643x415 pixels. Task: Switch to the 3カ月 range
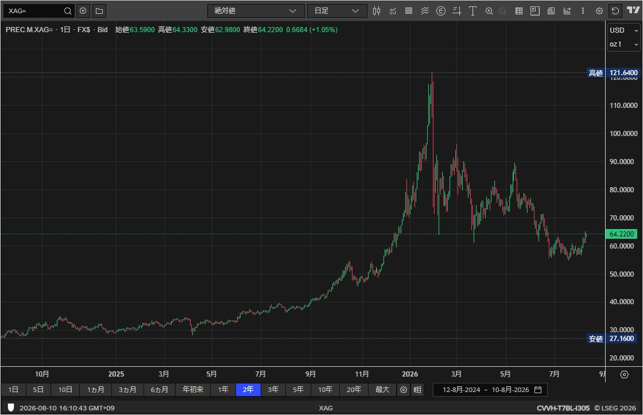click(128, 390)
